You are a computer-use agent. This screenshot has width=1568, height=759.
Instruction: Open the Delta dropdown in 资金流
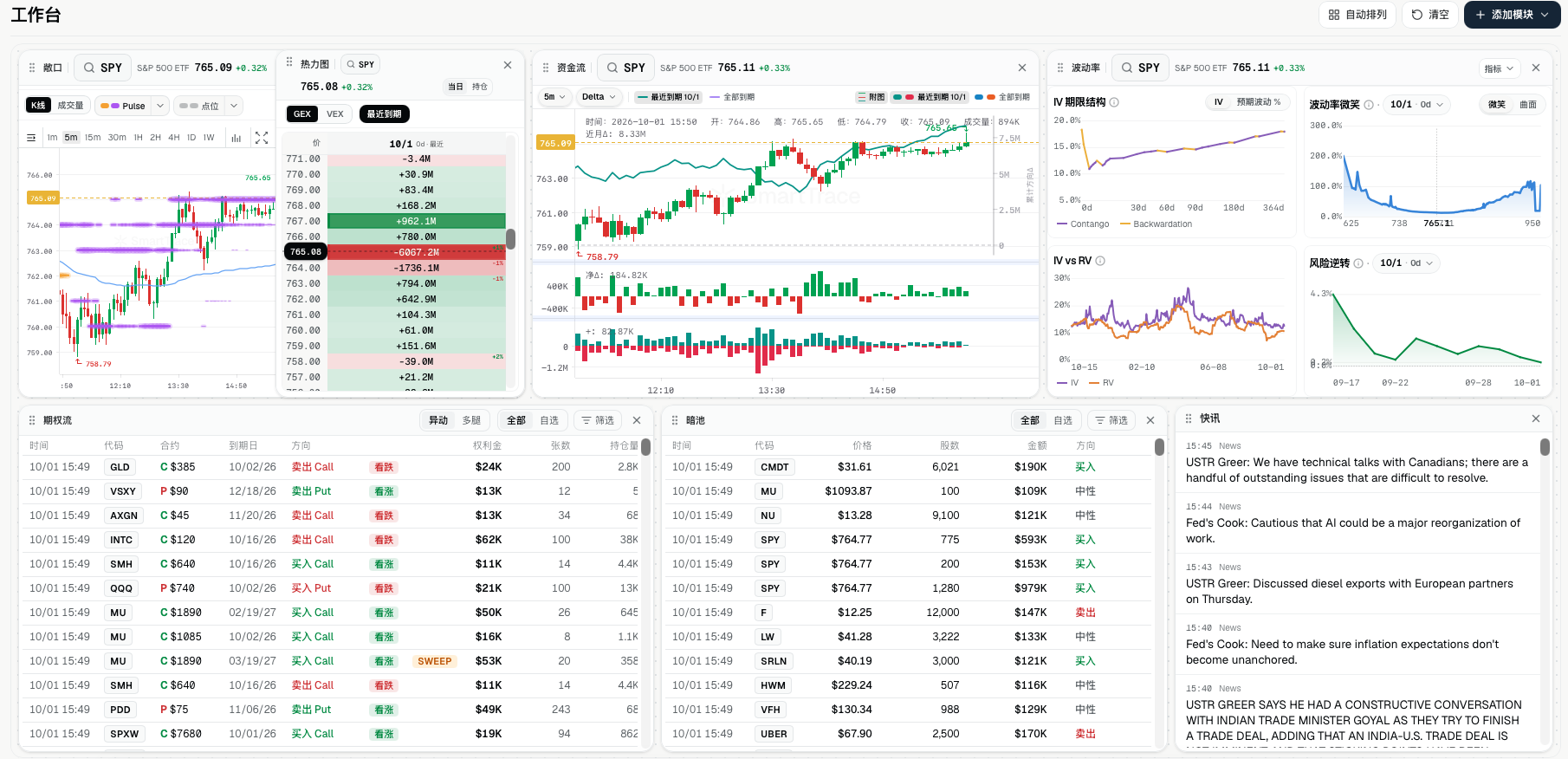pyautogui.click(x=599, y=97)
